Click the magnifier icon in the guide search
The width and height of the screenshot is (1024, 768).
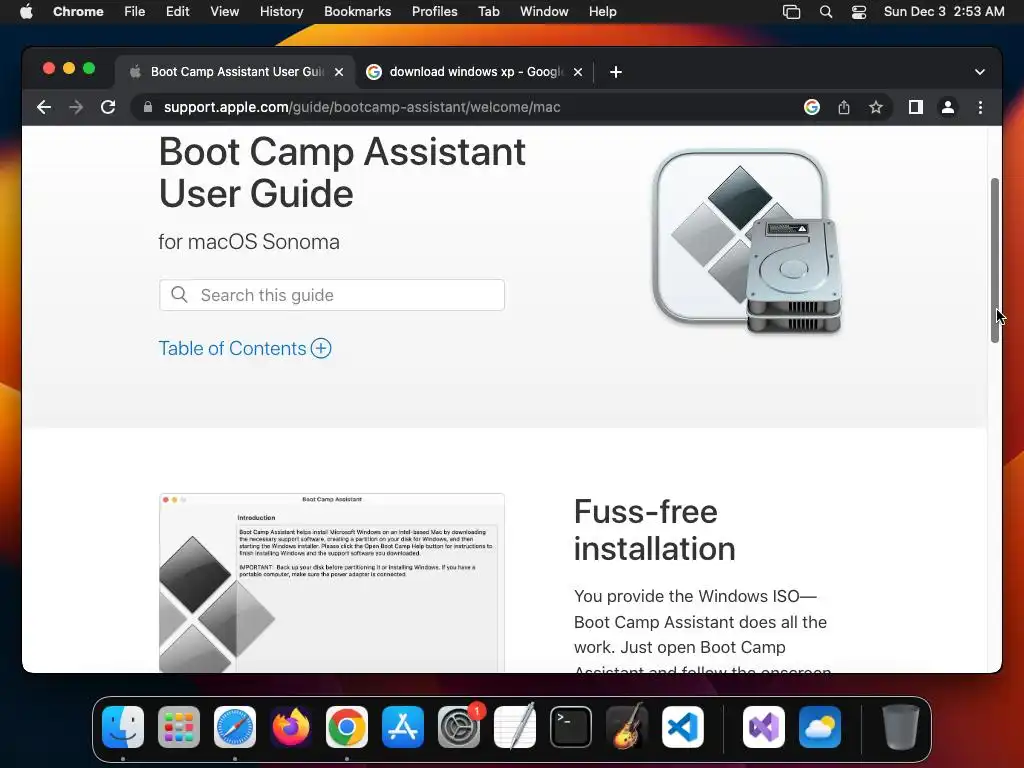180,295
